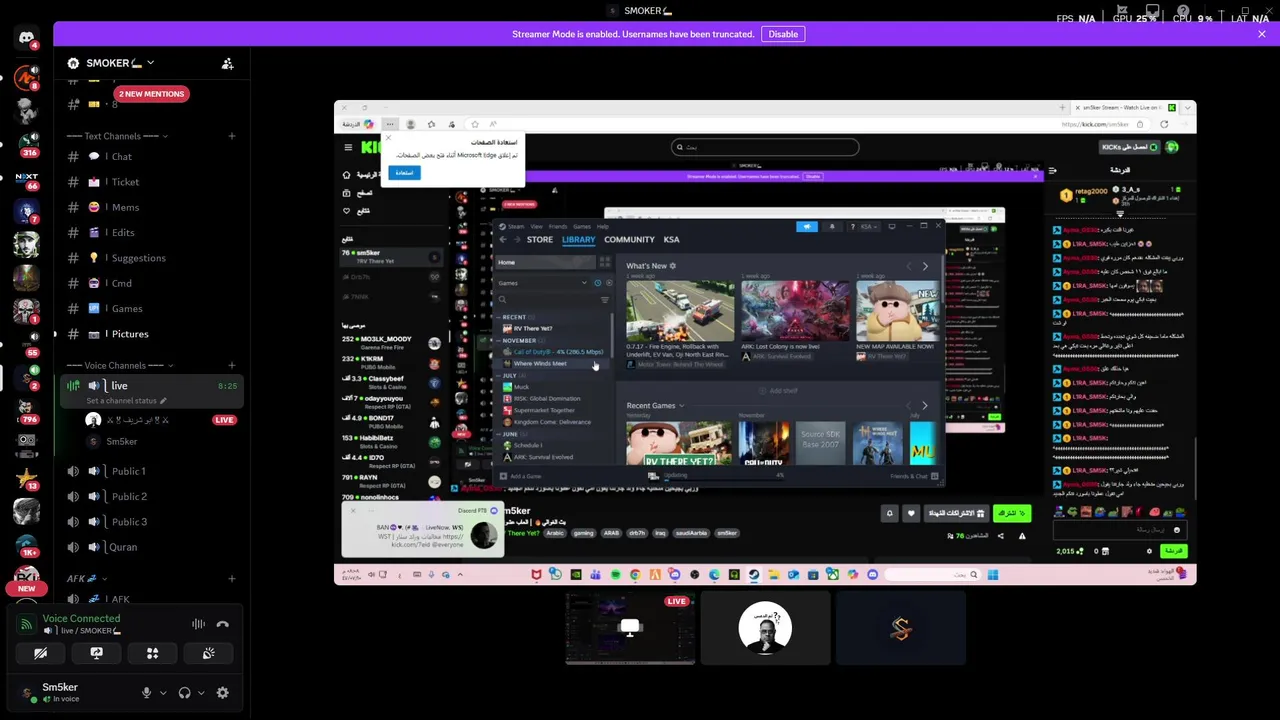Click the invite members icon beside SMOKER
The height and width of the screenshot is (720, 1280).
pos(228,63)
